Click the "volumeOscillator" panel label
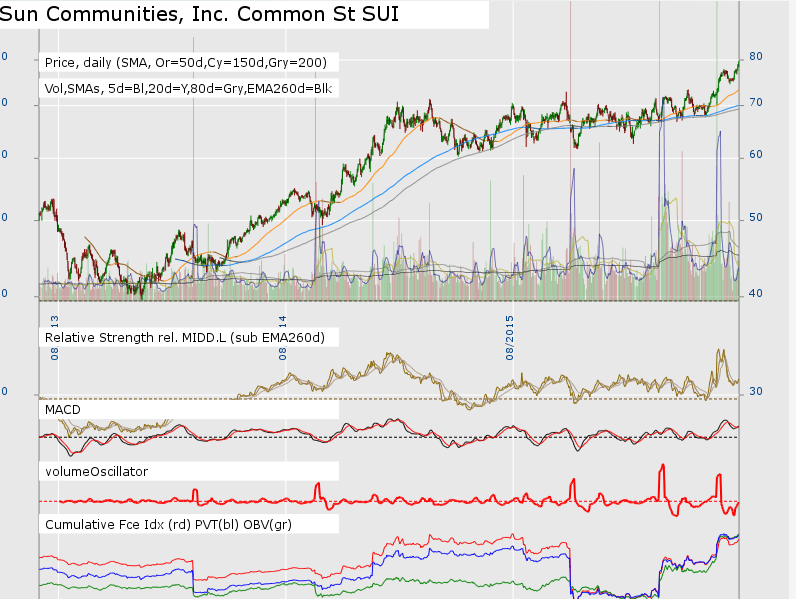 pos(96,472)
